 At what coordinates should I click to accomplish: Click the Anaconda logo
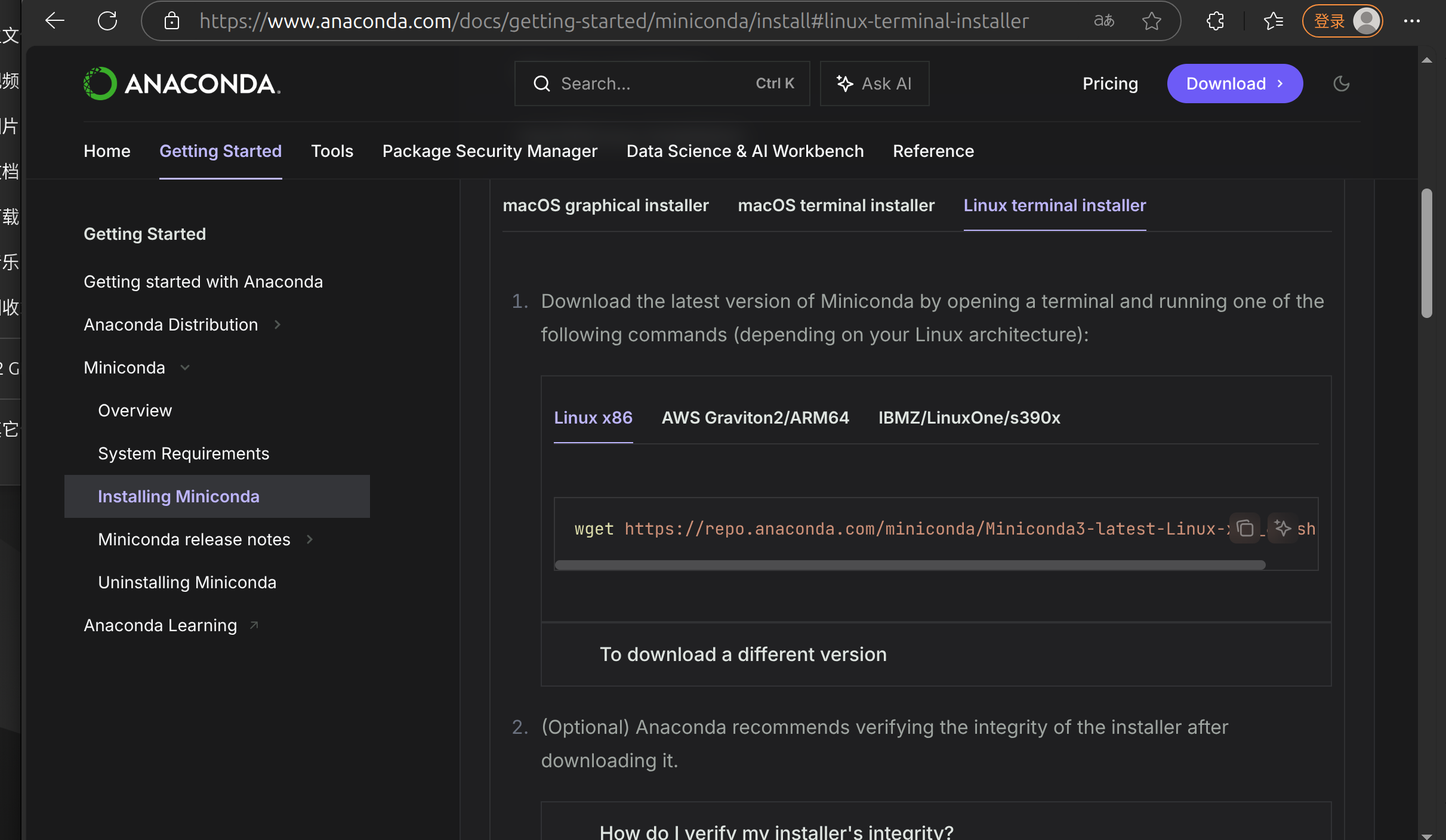pyautogui.click(x=182, y=84)
